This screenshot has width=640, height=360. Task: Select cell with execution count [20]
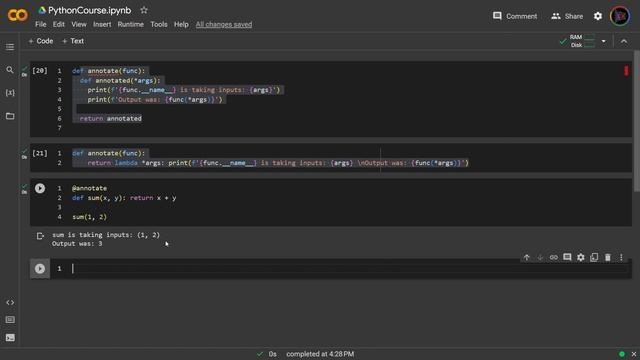click(x=40, y=71)
